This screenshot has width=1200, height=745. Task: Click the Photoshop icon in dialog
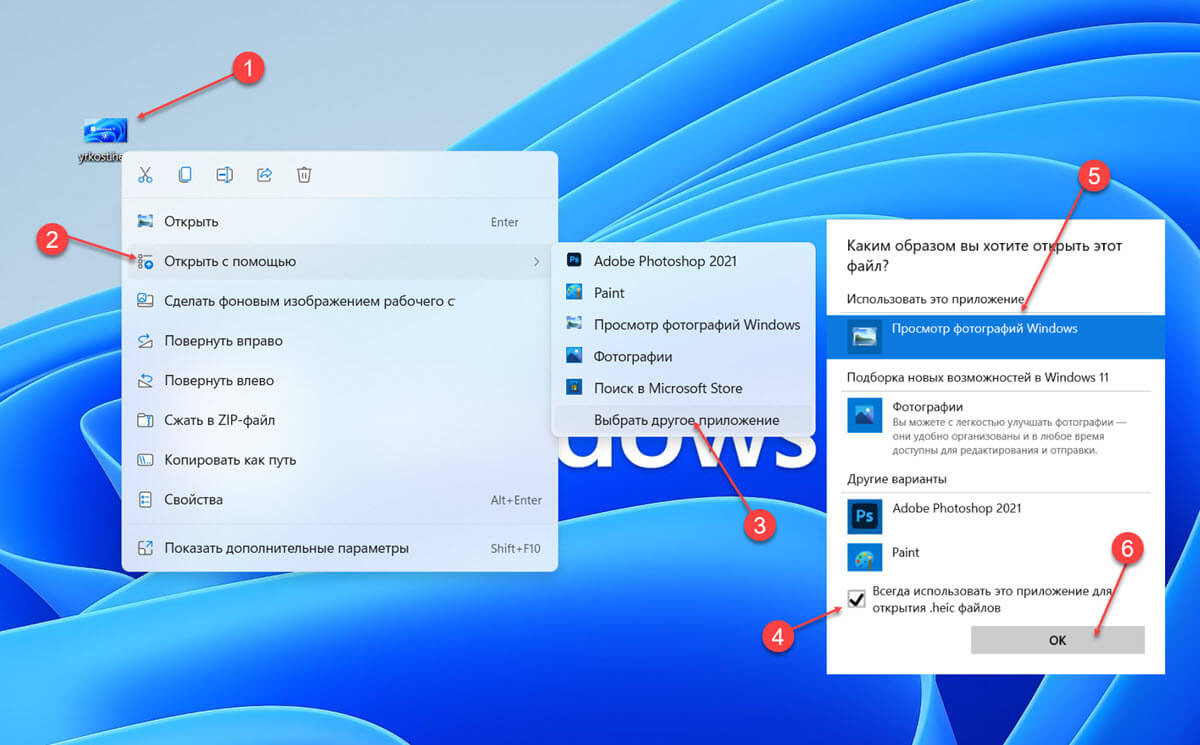pyautogui.click(x=864, y=515)
